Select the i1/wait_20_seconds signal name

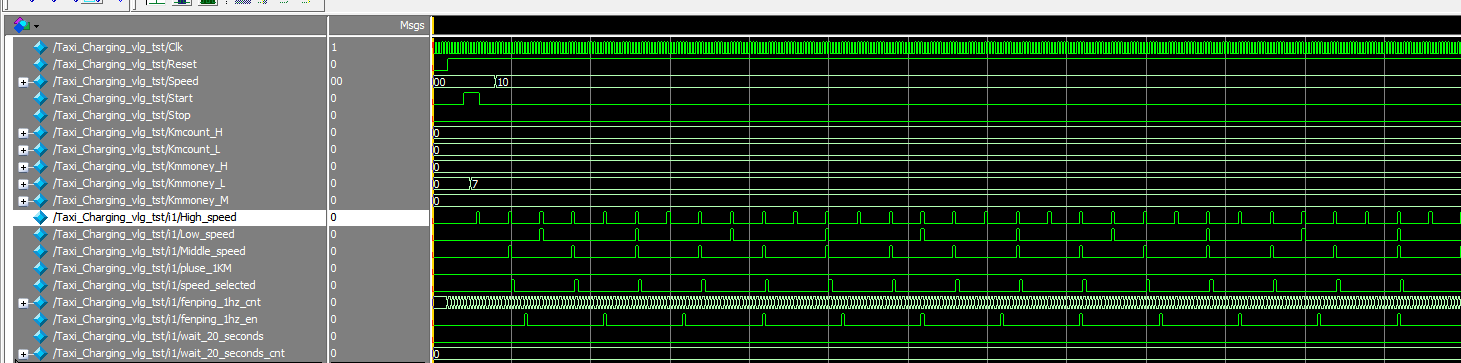click(x=158, y=336)
